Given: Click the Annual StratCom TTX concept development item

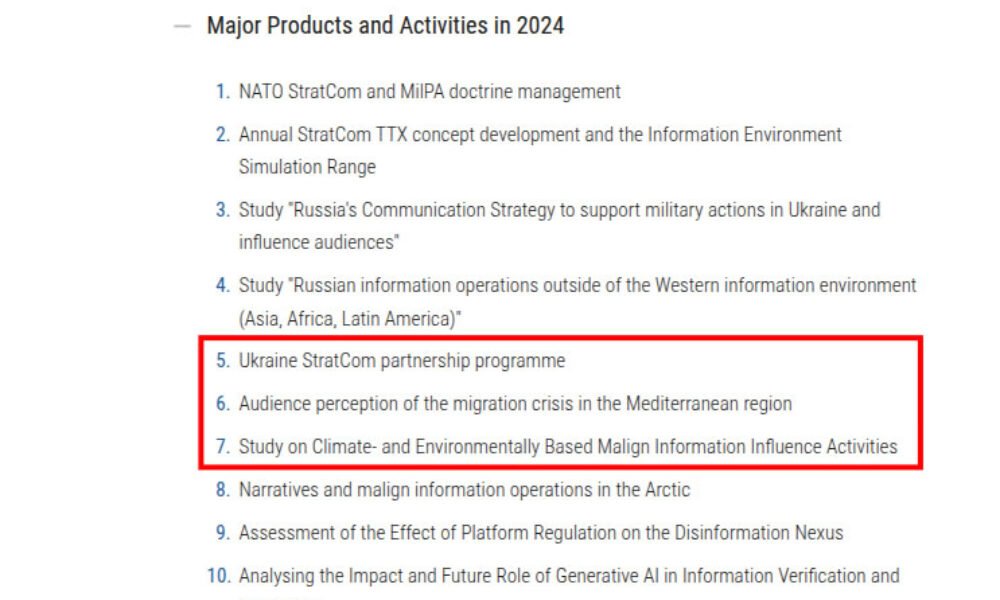Looking at the screenshot, I should [540, 135].
